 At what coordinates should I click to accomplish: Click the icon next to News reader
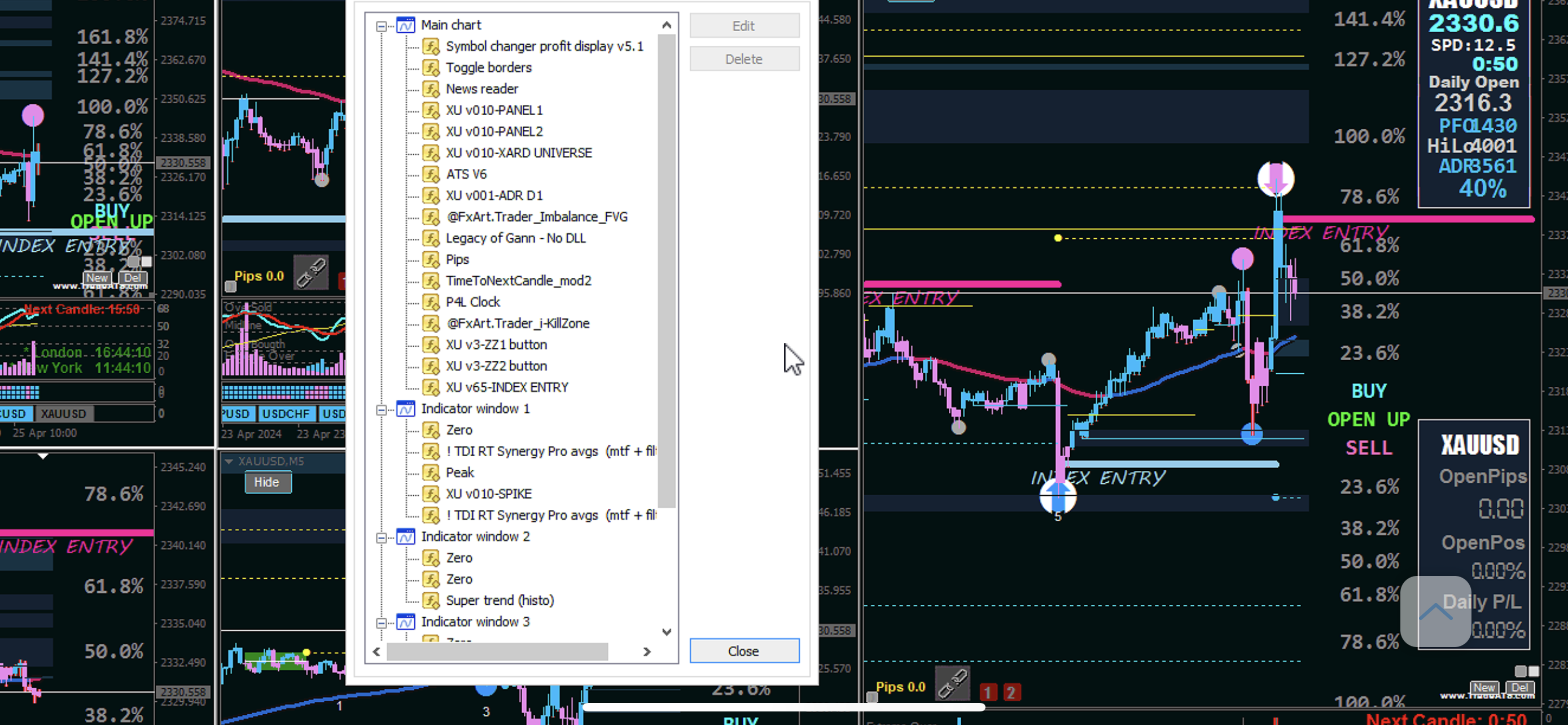431,89
